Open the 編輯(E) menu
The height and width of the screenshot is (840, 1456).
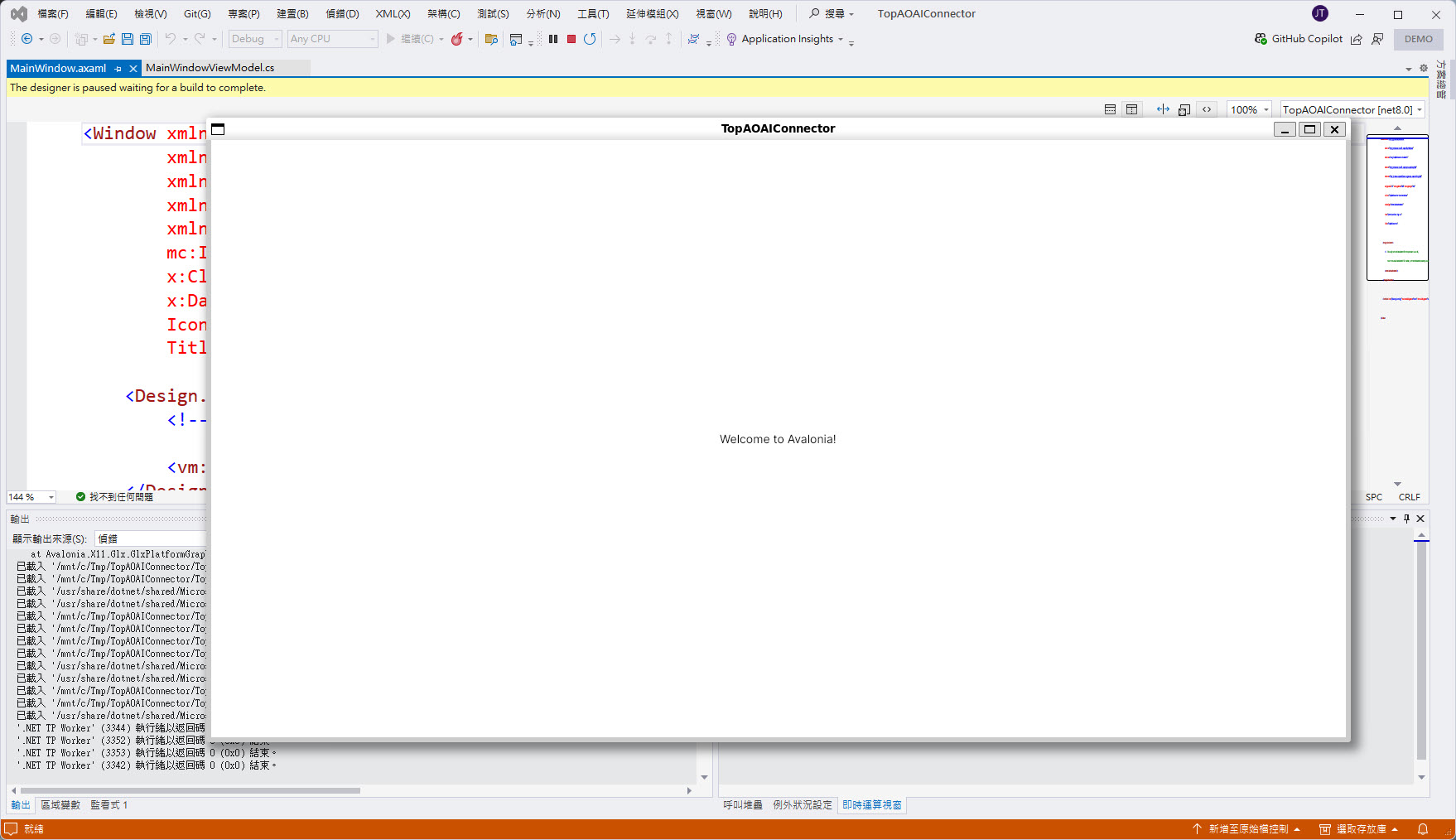click(101, 14)
